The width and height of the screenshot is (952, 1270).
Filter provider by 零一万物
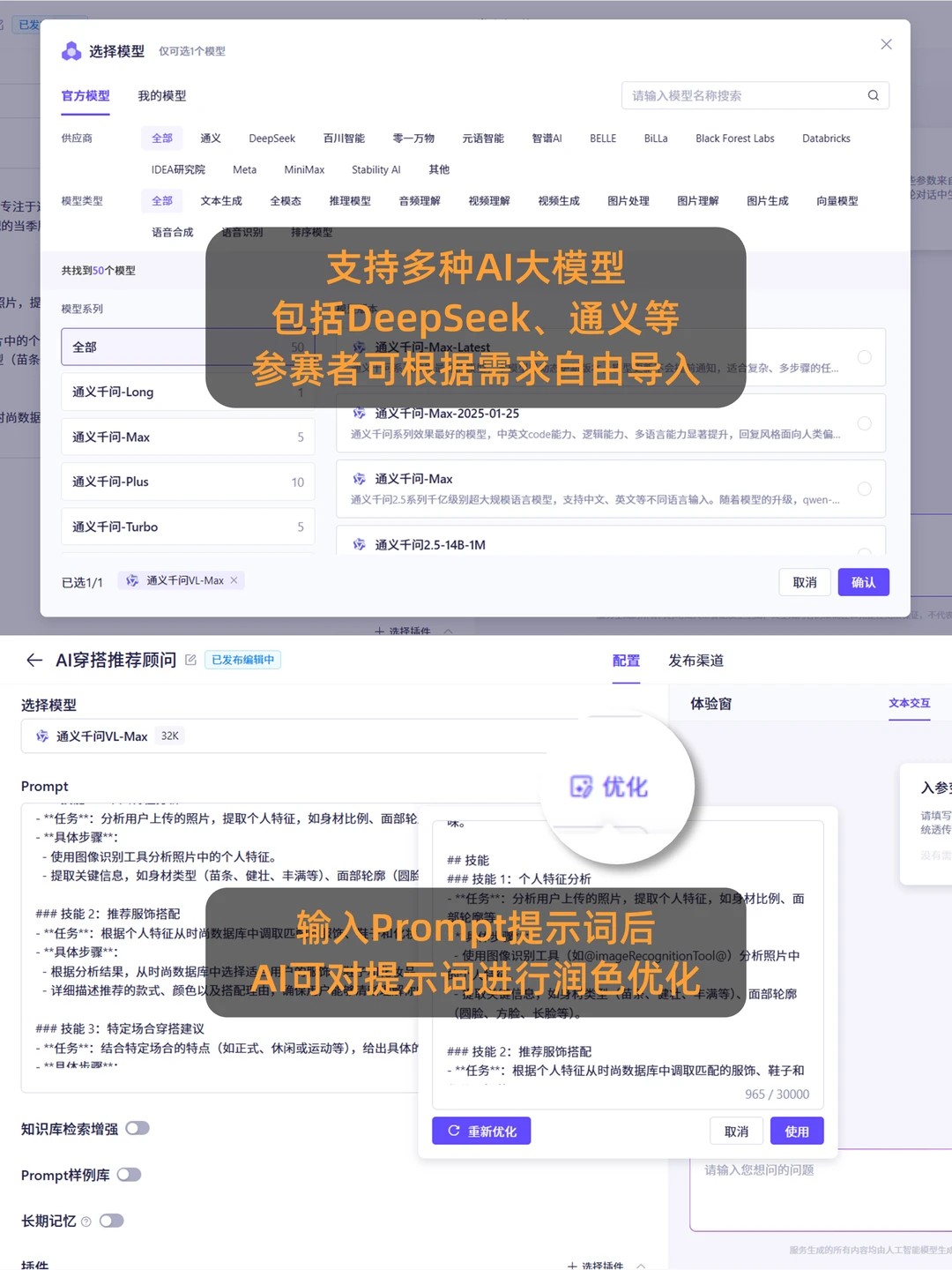[x=413, y=138]
